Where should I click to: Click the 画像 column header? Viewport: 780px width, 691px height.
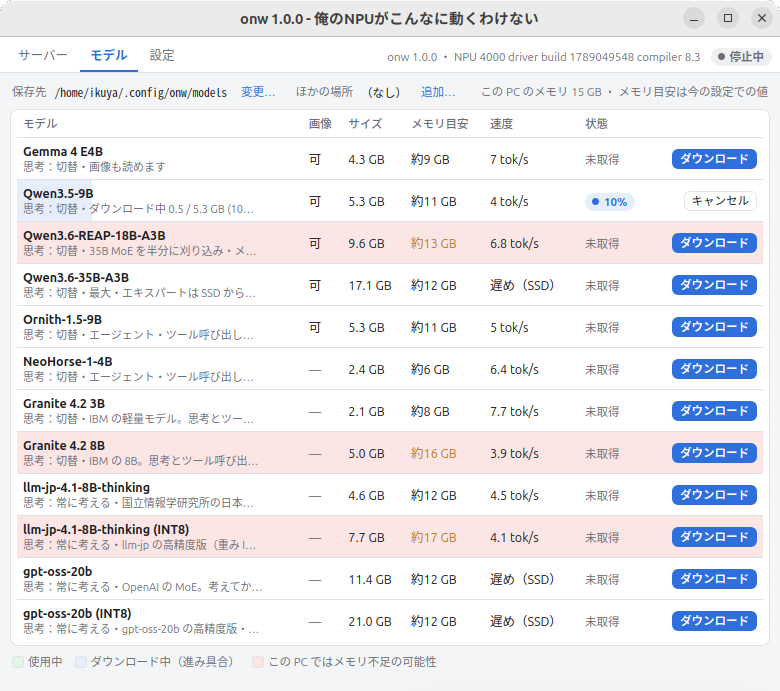click(x=320, y=123)
